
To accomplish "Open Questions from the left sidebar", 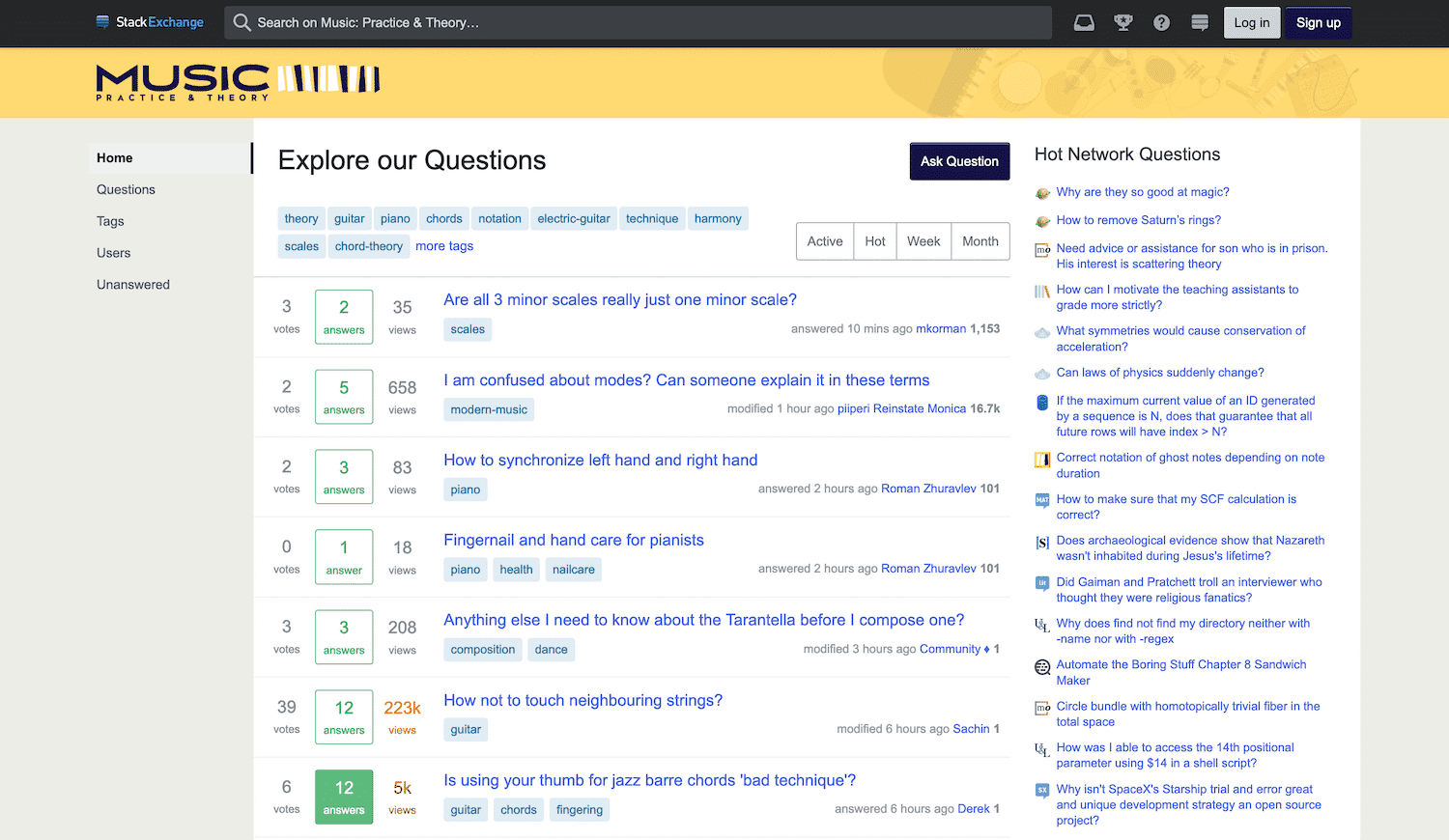I will click(127, 189).
